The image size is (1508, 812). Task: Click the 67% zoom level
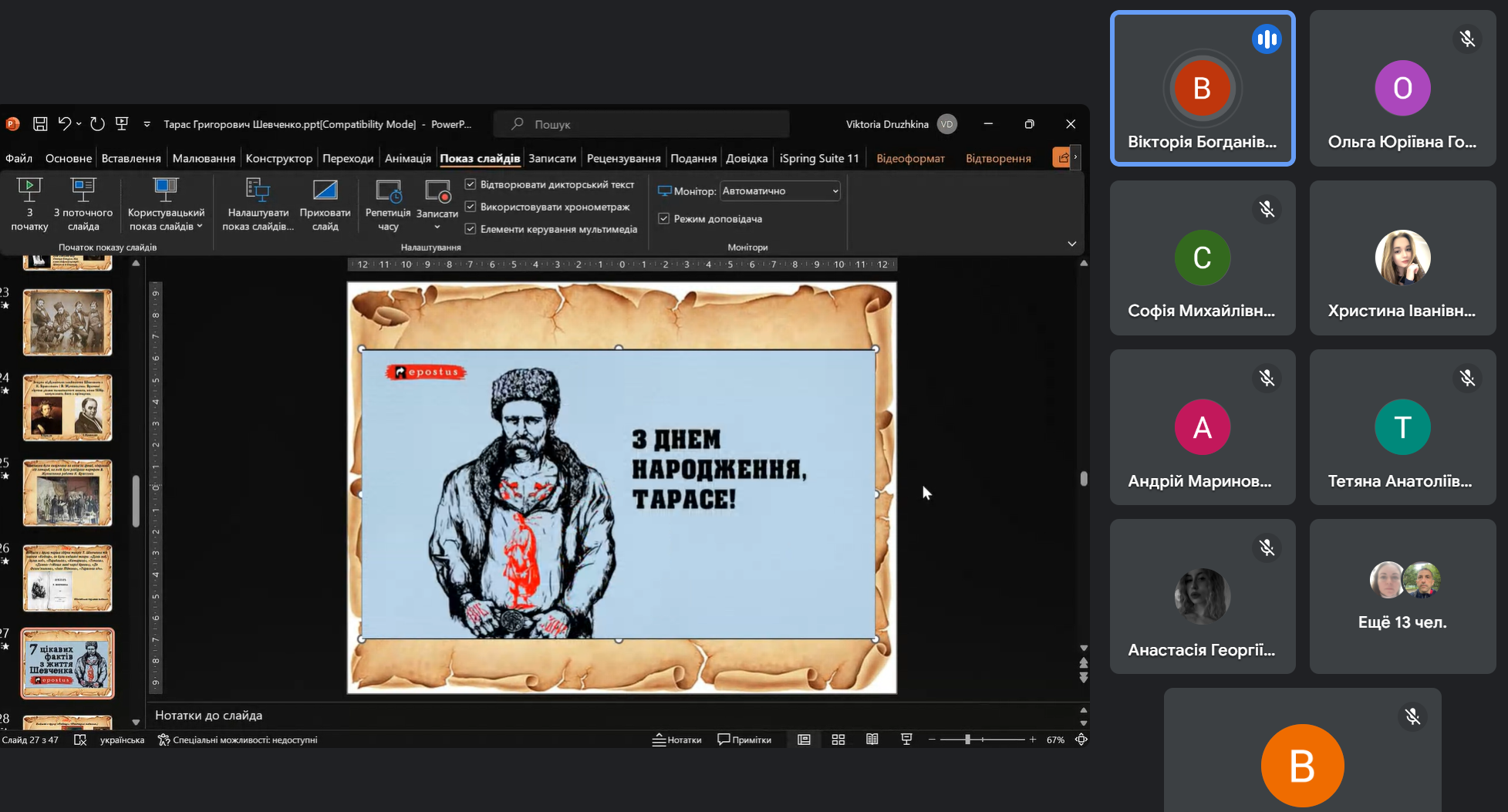1055,740
